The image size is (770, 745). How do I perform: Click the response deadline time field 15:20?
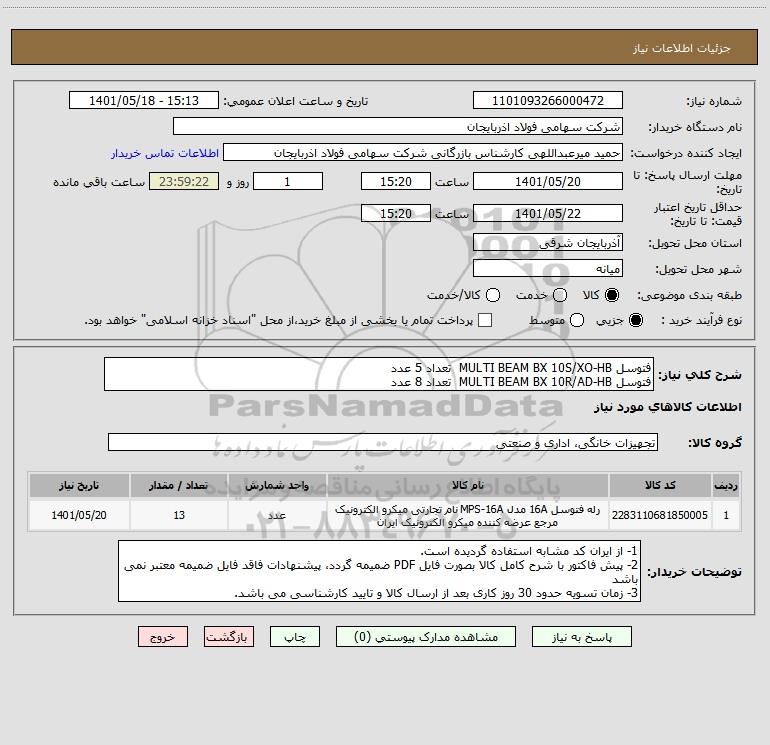(x=396, y=181)
